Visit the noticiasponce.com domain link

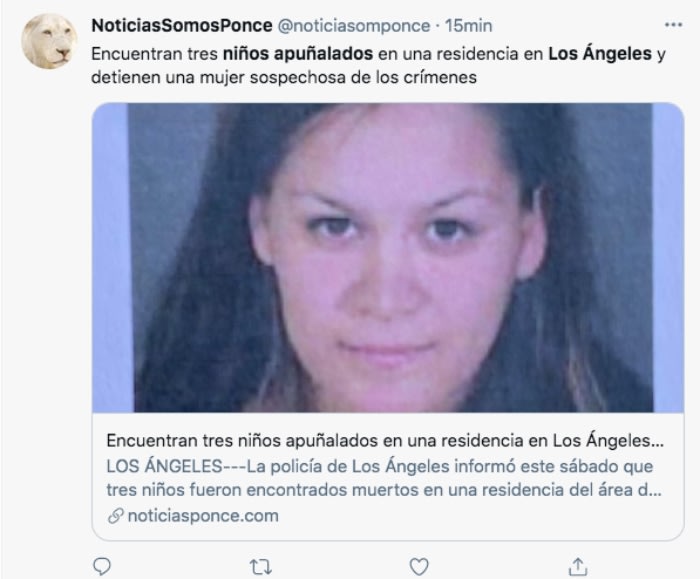[x=203, y=516]
